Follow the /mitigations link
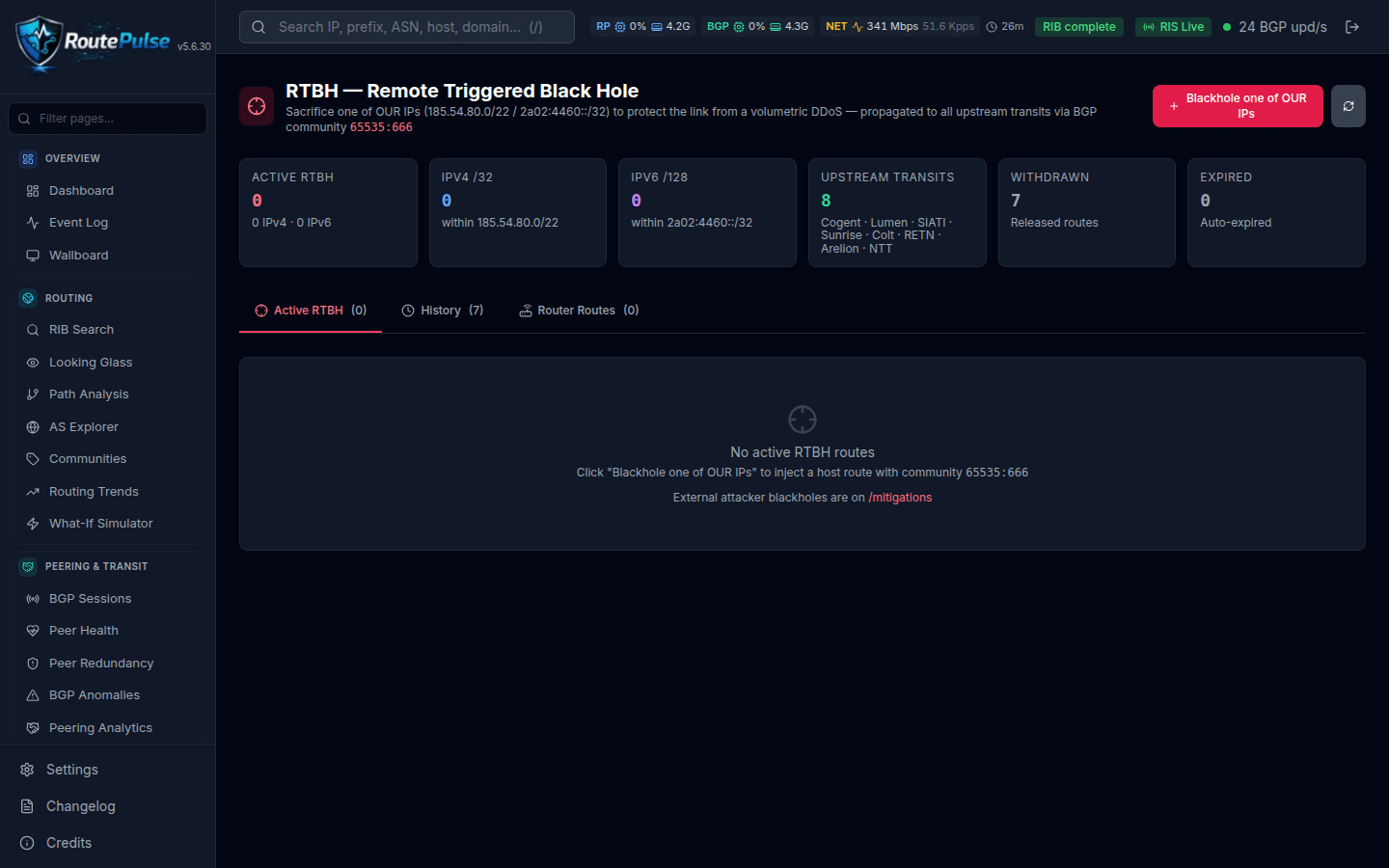The image size is (1389, 868). (900, 498)
